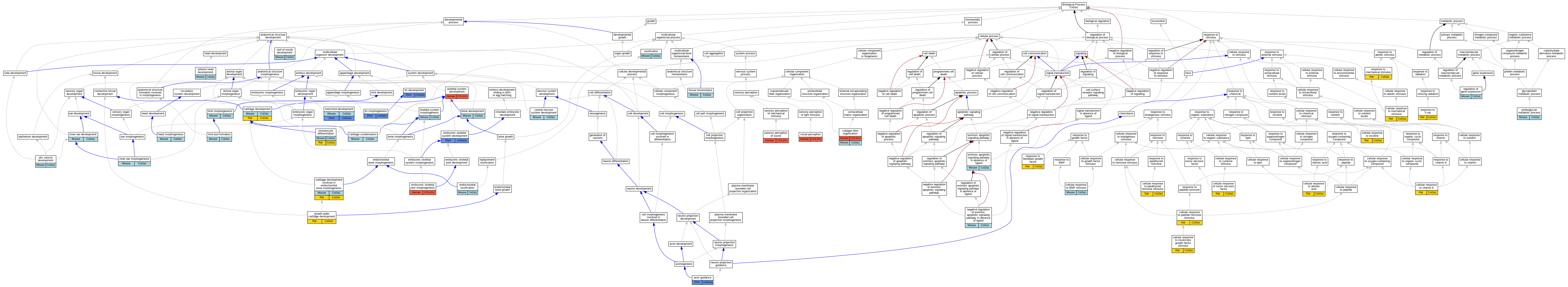Select the head development node
1568x287 pixels.
[x=215, y=54]
